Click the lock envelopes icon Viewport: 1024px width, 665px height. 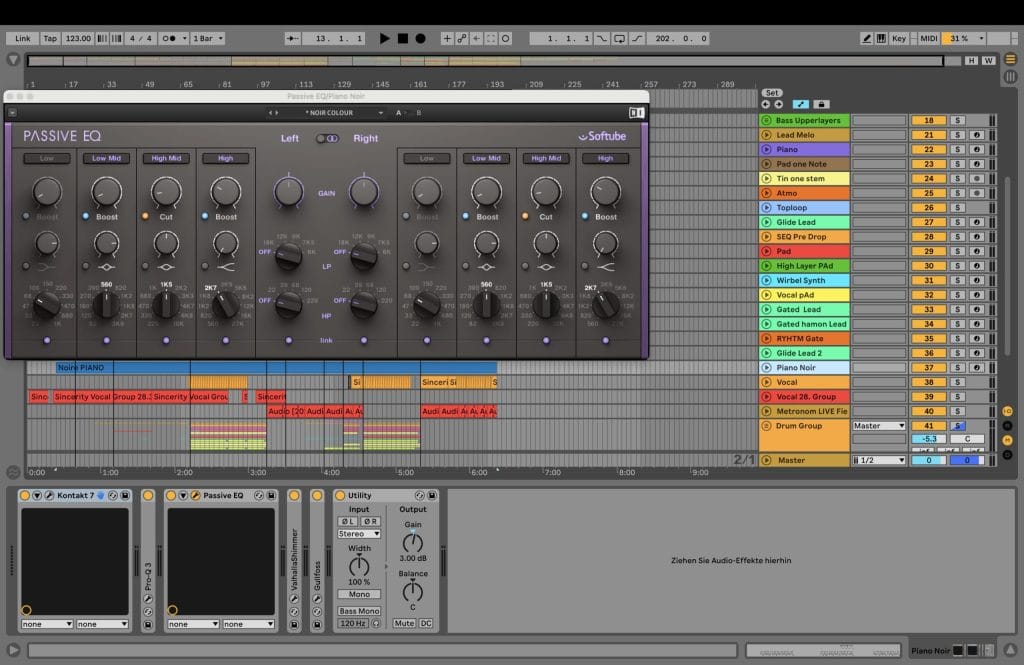tap(821, 104)
